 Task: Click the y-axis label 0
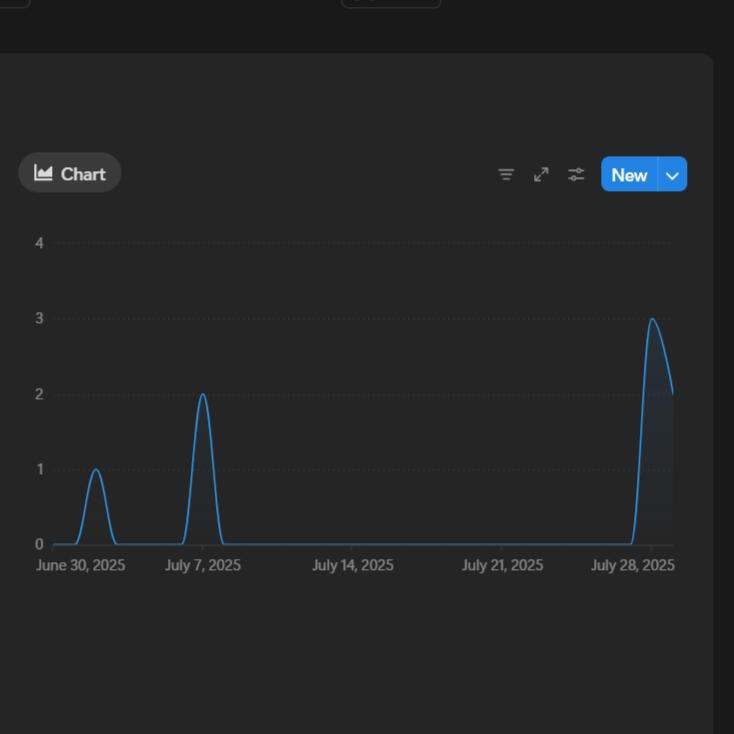pyautogui.click(x=39, y=545)
